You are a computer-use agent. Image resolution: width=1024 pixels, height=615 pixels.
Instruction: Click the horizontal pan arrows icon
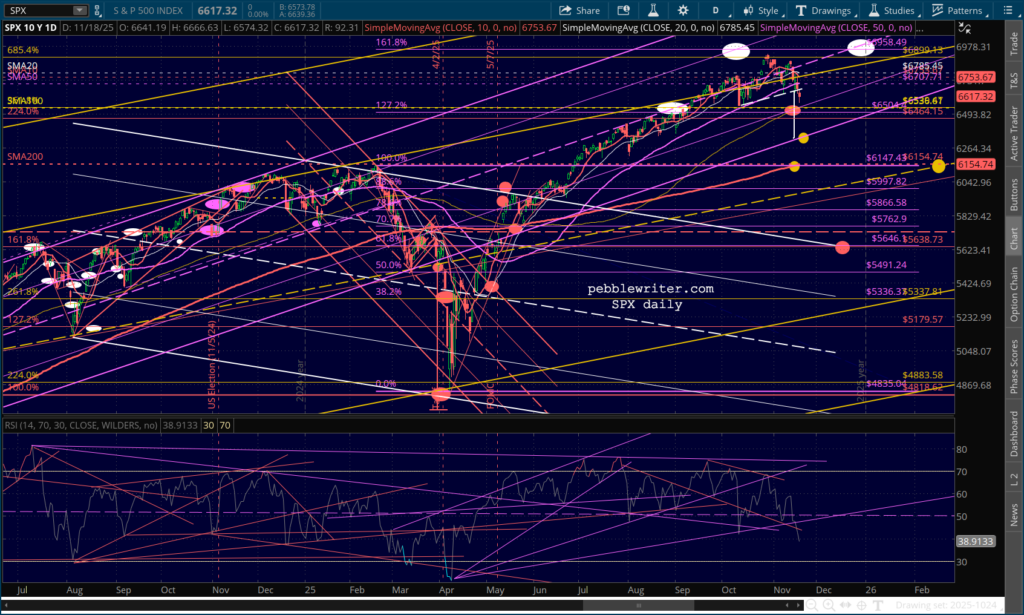point(845,605)
